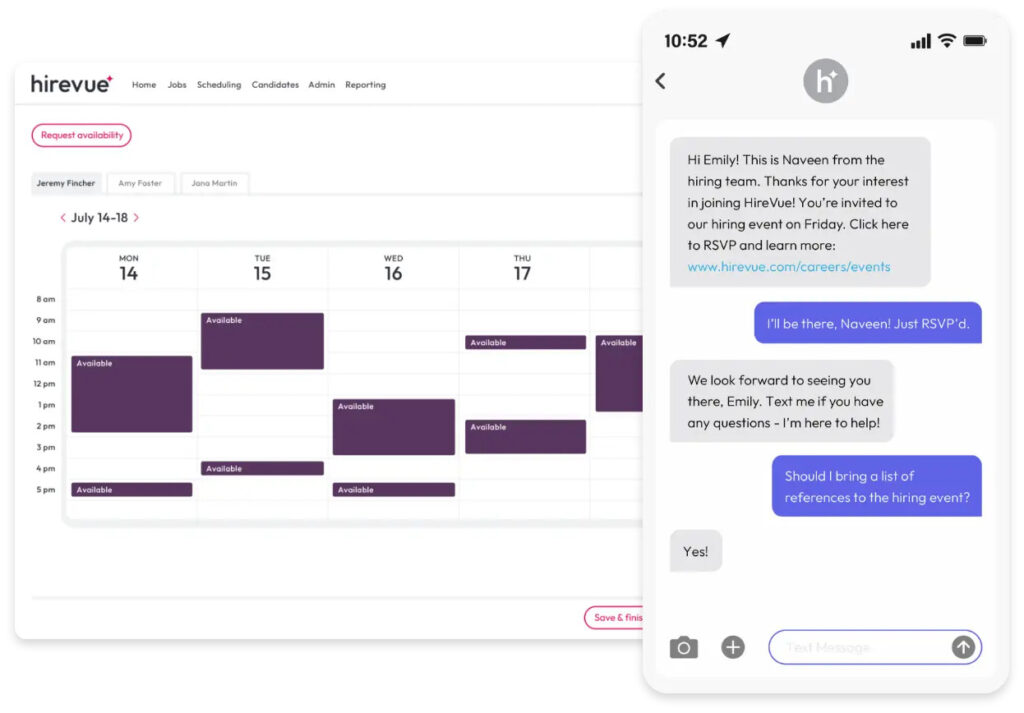Switch to the Amy Foster tab
Screen dimensions: 1024x713
pos(140,183)
